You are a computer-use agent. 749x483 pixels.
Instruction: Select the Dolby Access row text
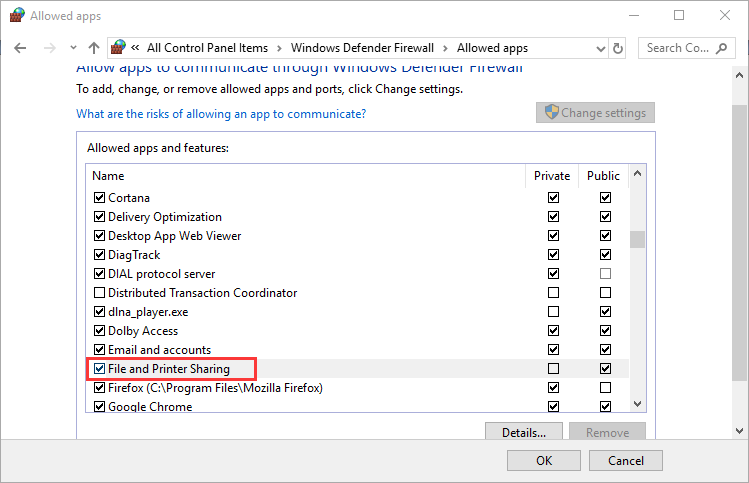click(x=143, y=331)
